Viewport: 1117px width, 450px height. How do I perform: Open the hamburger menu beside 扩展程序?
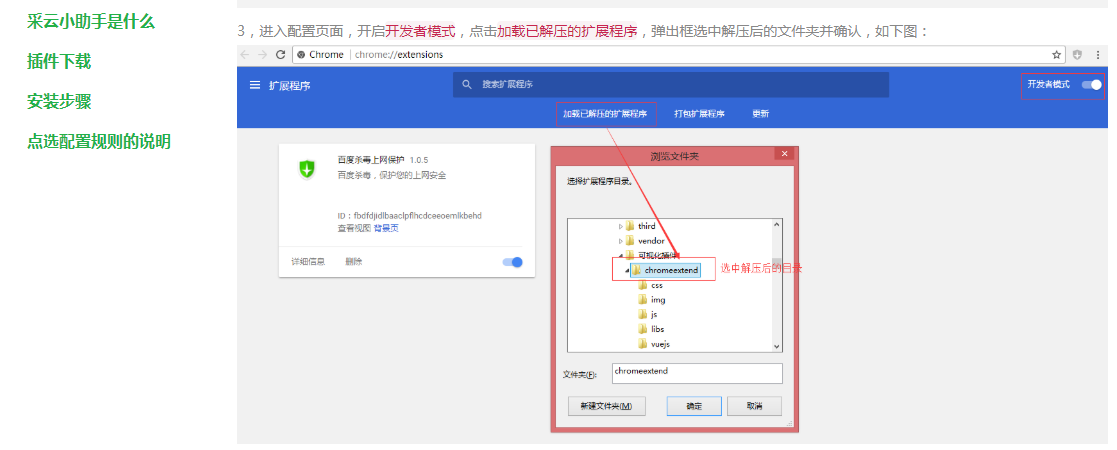click(254, 85)
